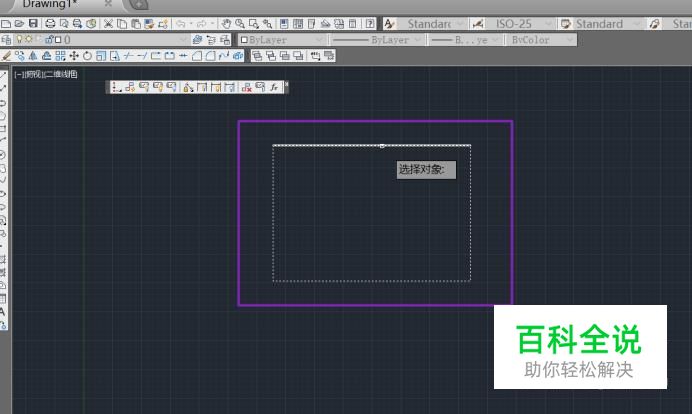Cut selection with scissors icon

tap(108, 24)
